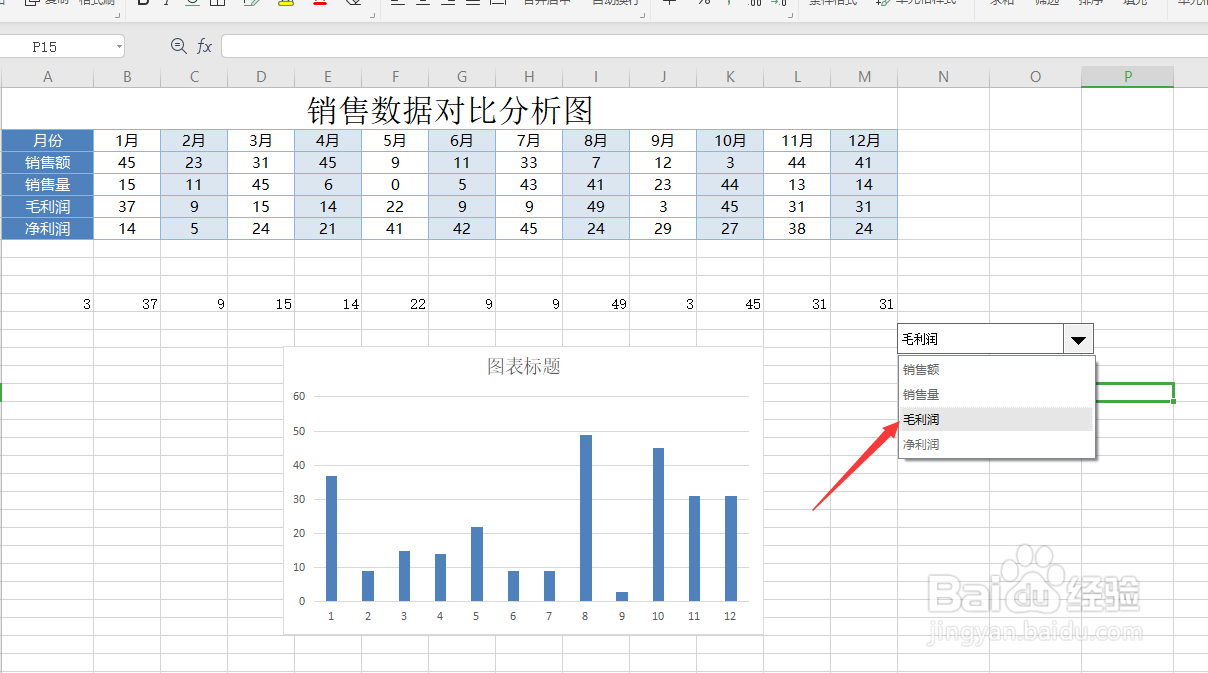Click the title 销售数据对比分析图
Viewport: 1208px width, 673px height.
(x=450, y=109)
